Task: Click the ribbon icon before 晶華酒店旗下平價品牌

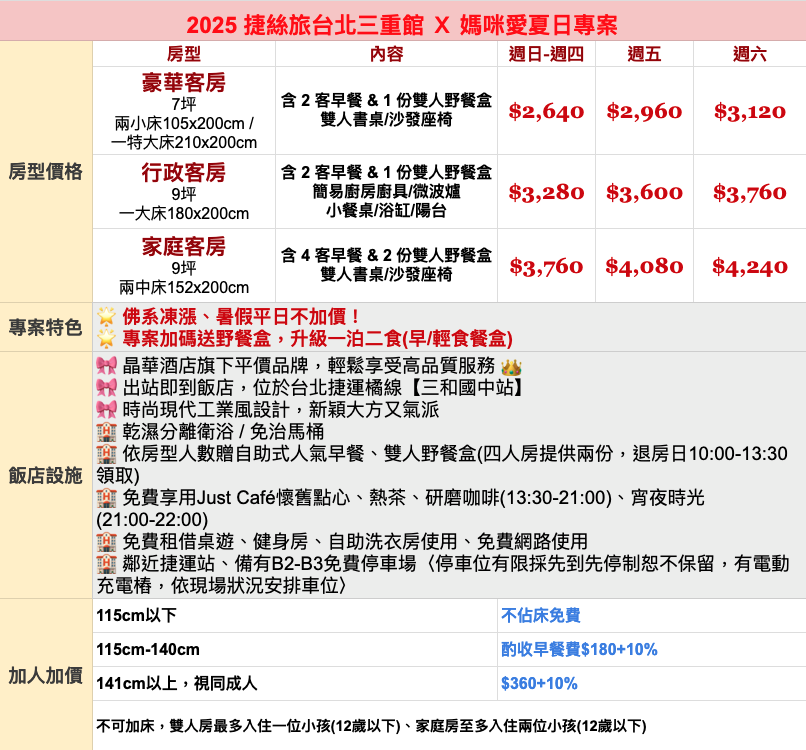Action: [x=106, y=365]
